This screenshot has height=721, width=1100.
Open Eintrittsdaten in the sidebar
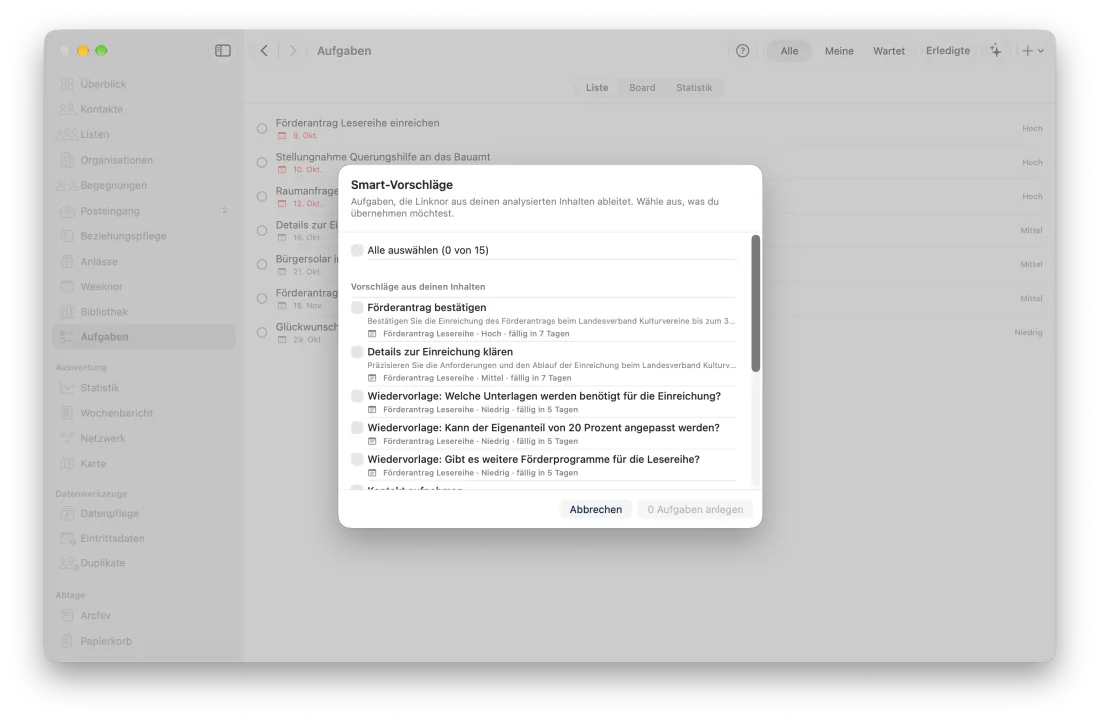click(144, 539)
